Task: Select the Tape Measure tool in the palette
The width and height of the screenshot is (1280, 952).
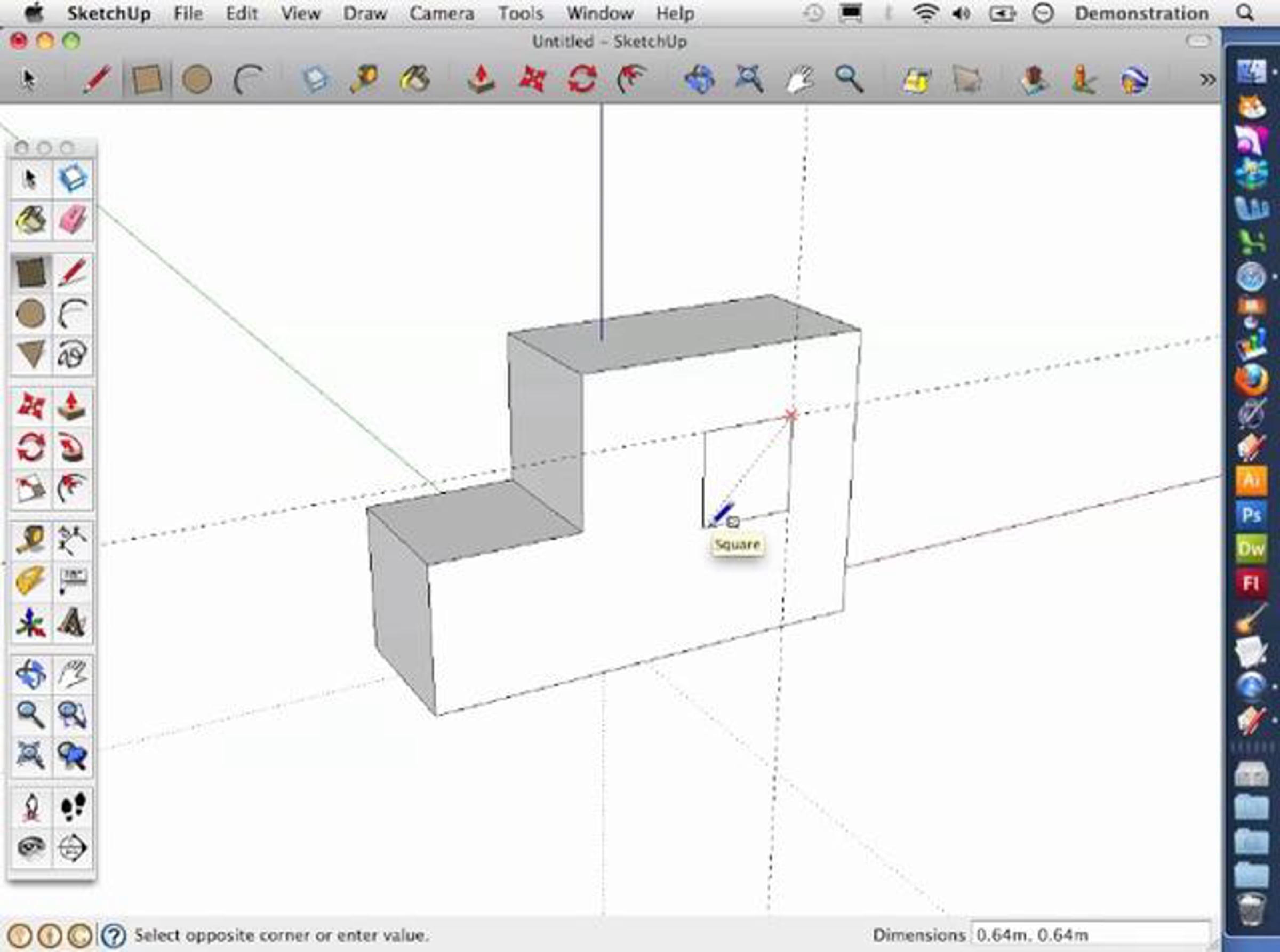Action: point(30,540)
